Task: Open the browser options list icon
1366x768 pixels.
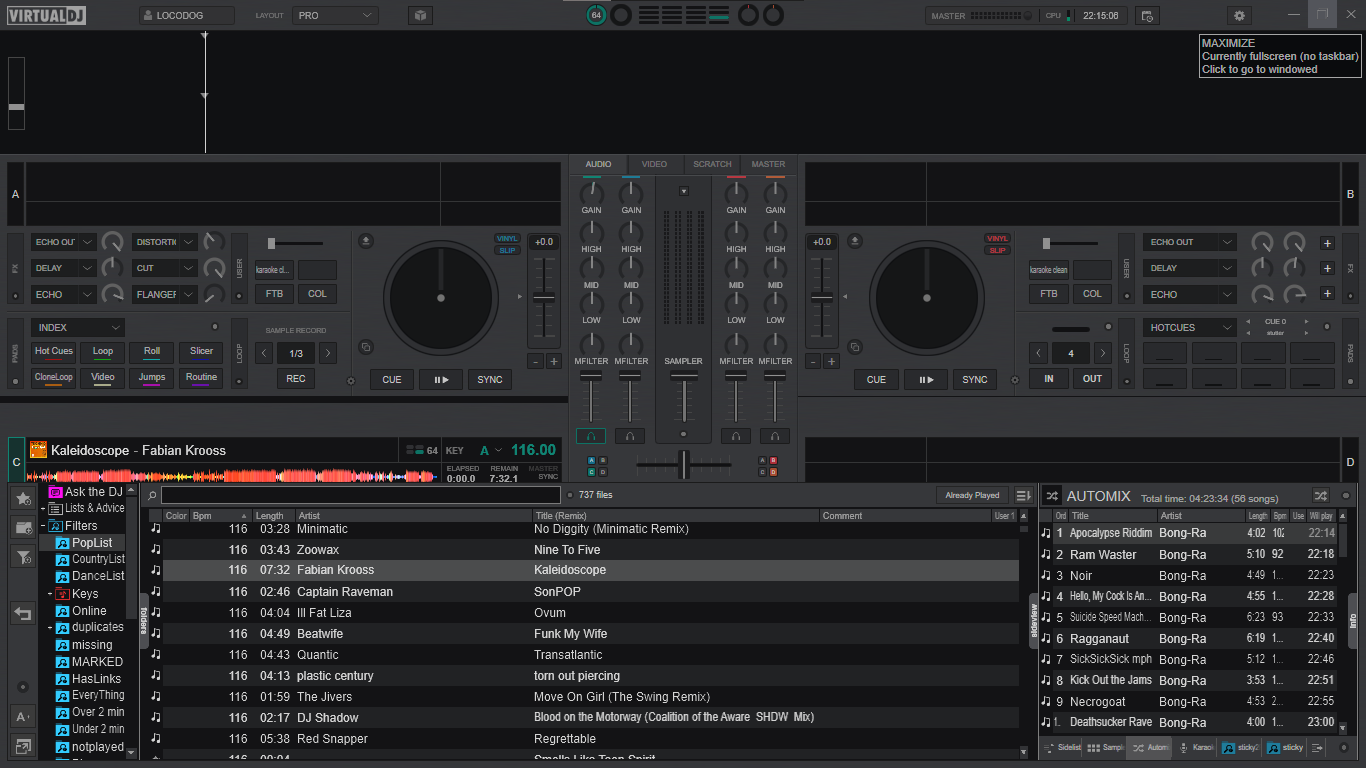Action: point(1023,495)
